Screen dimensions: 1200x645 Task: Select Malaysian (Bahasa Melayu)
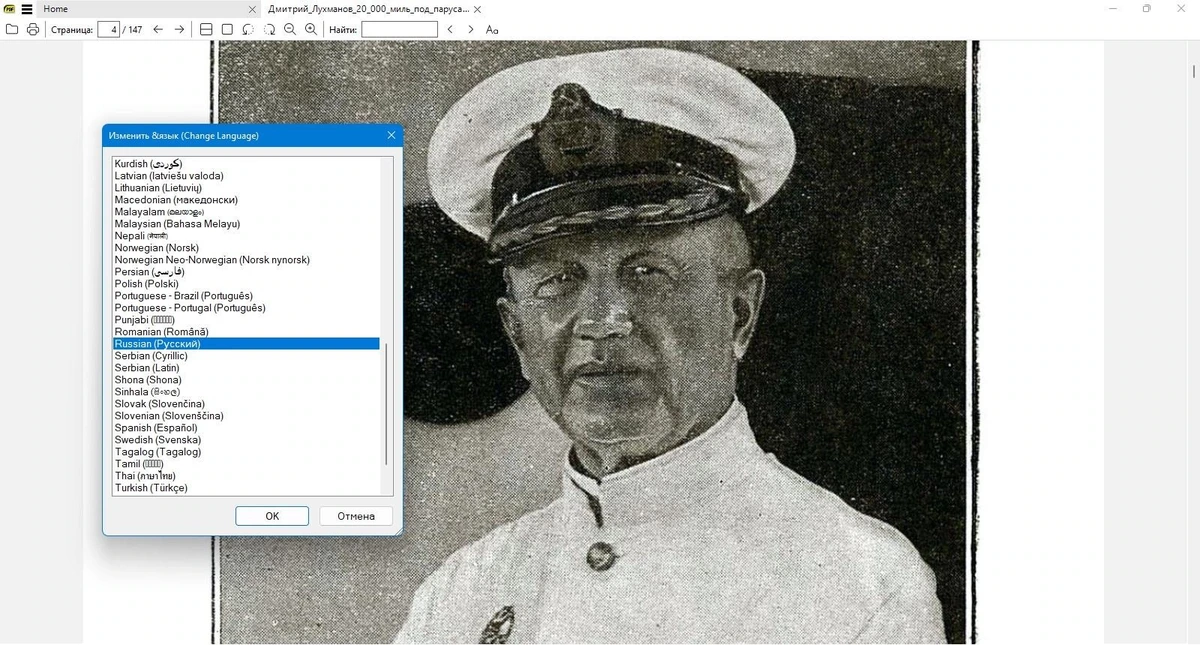tap(246, 224)
